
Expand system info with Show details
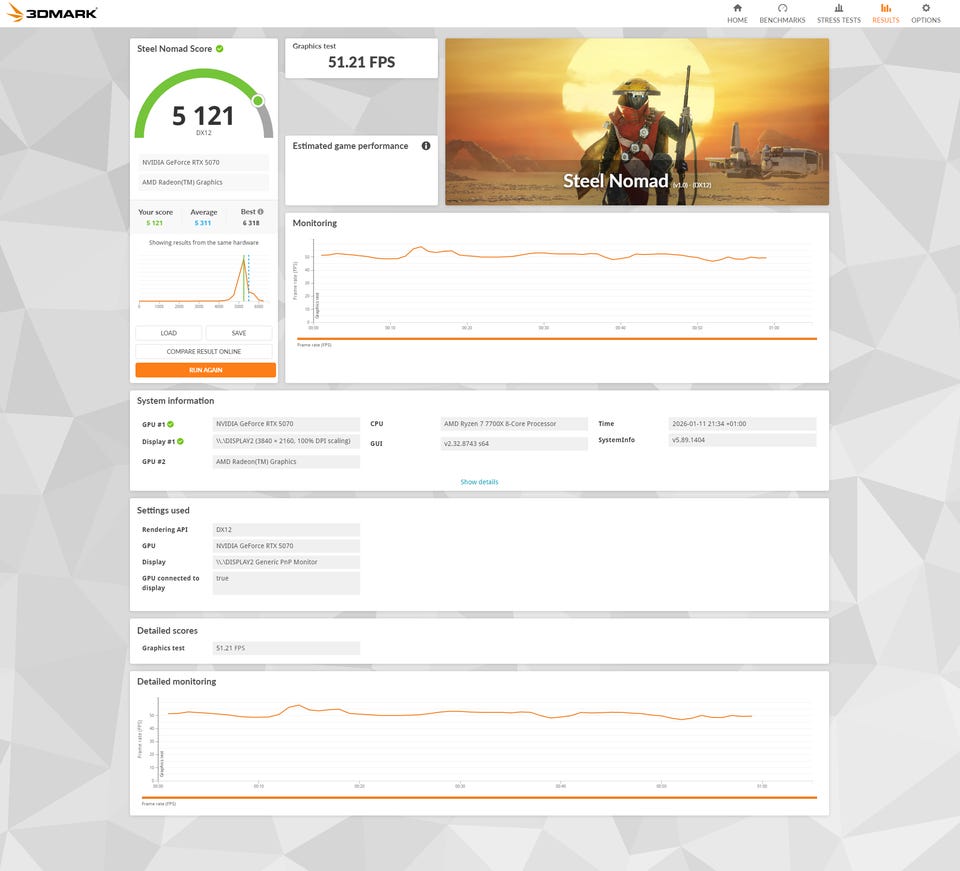click(479, 482)
